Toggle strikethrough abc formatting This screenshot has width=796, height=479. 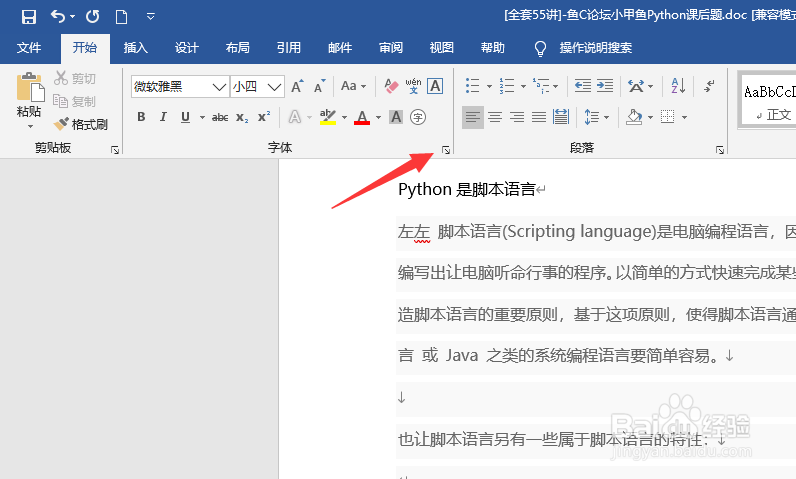pos(220,117)
